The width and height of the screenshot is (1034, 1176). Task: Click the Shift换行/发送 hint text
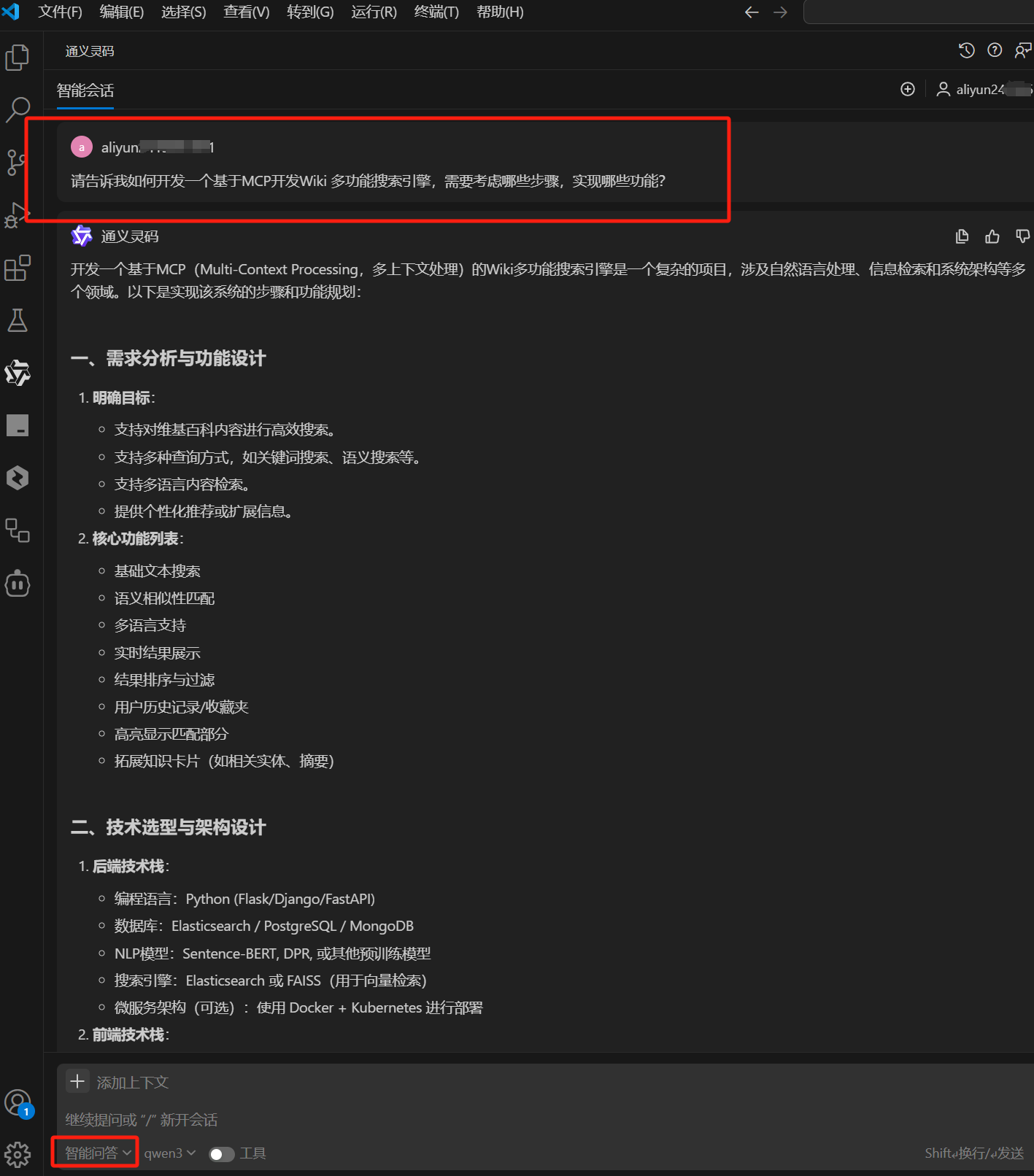click(x=974, y=1153)
